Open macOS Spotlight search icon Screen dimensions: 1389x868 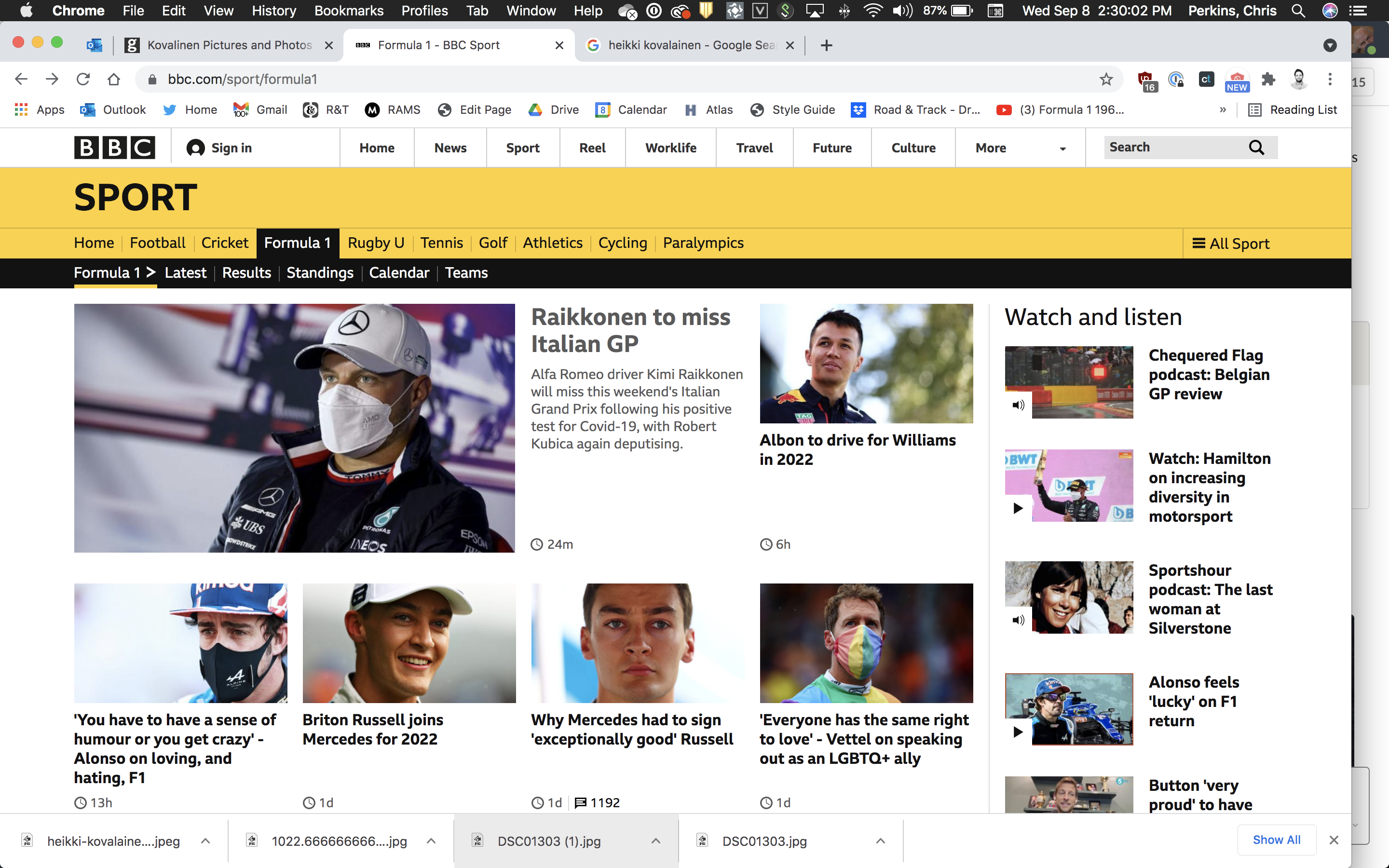1298,10
